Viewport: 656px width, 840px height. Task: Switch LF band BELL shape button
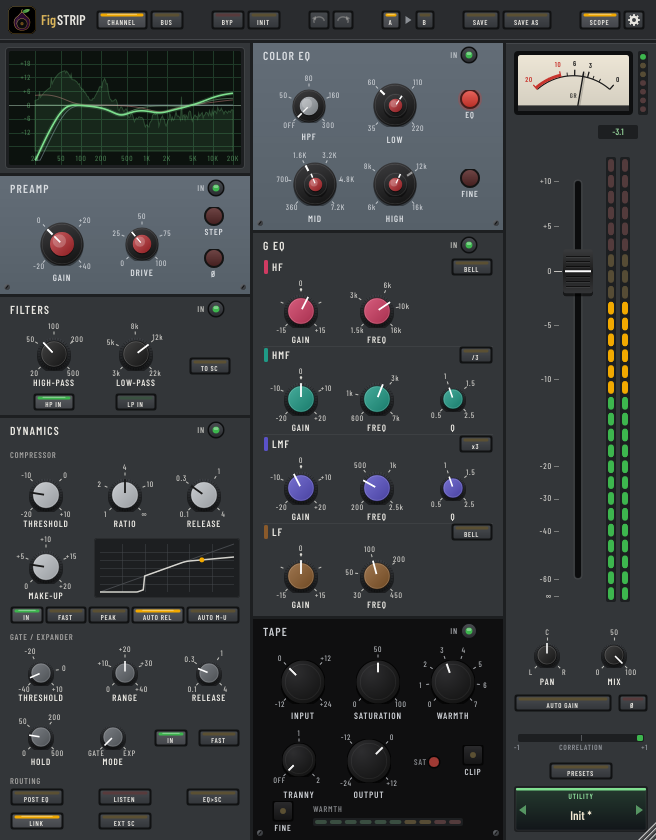[471, 532]
